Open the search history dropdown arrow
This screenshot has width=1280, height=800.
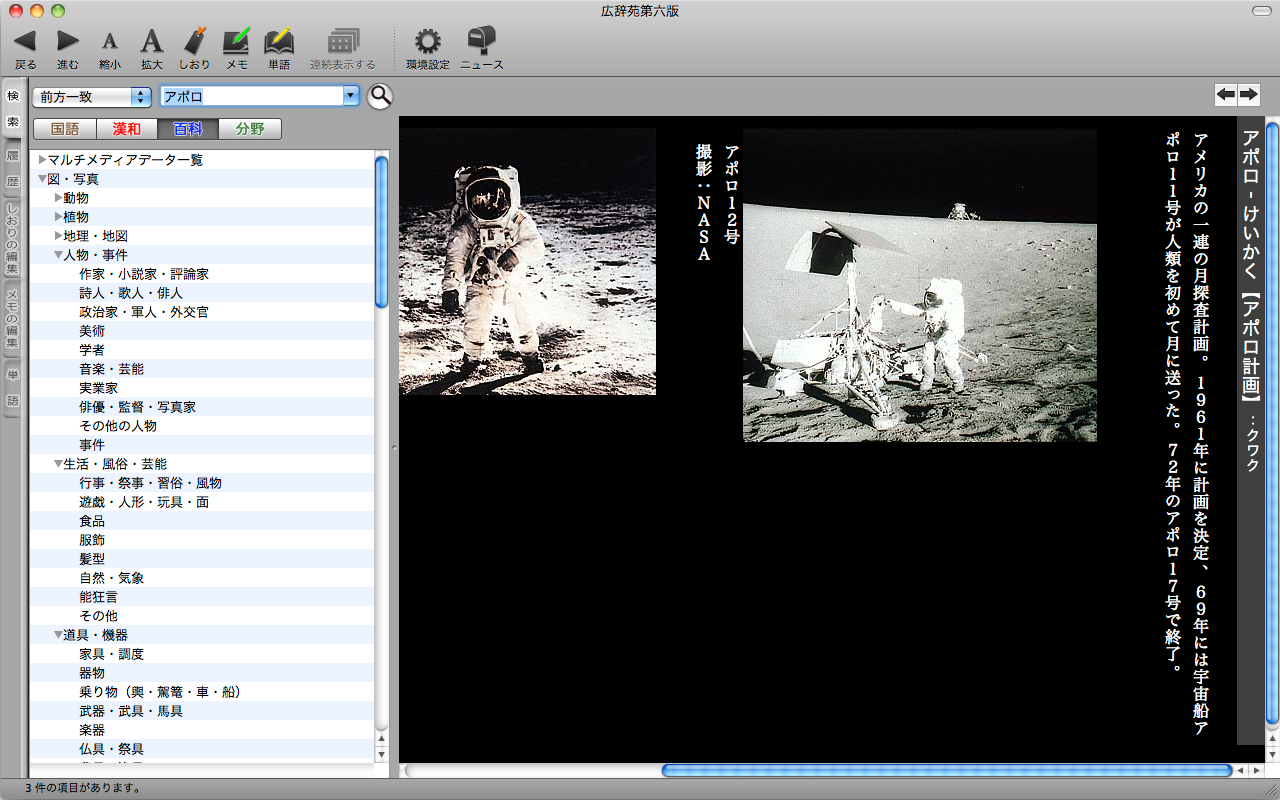tap(350, 97)
